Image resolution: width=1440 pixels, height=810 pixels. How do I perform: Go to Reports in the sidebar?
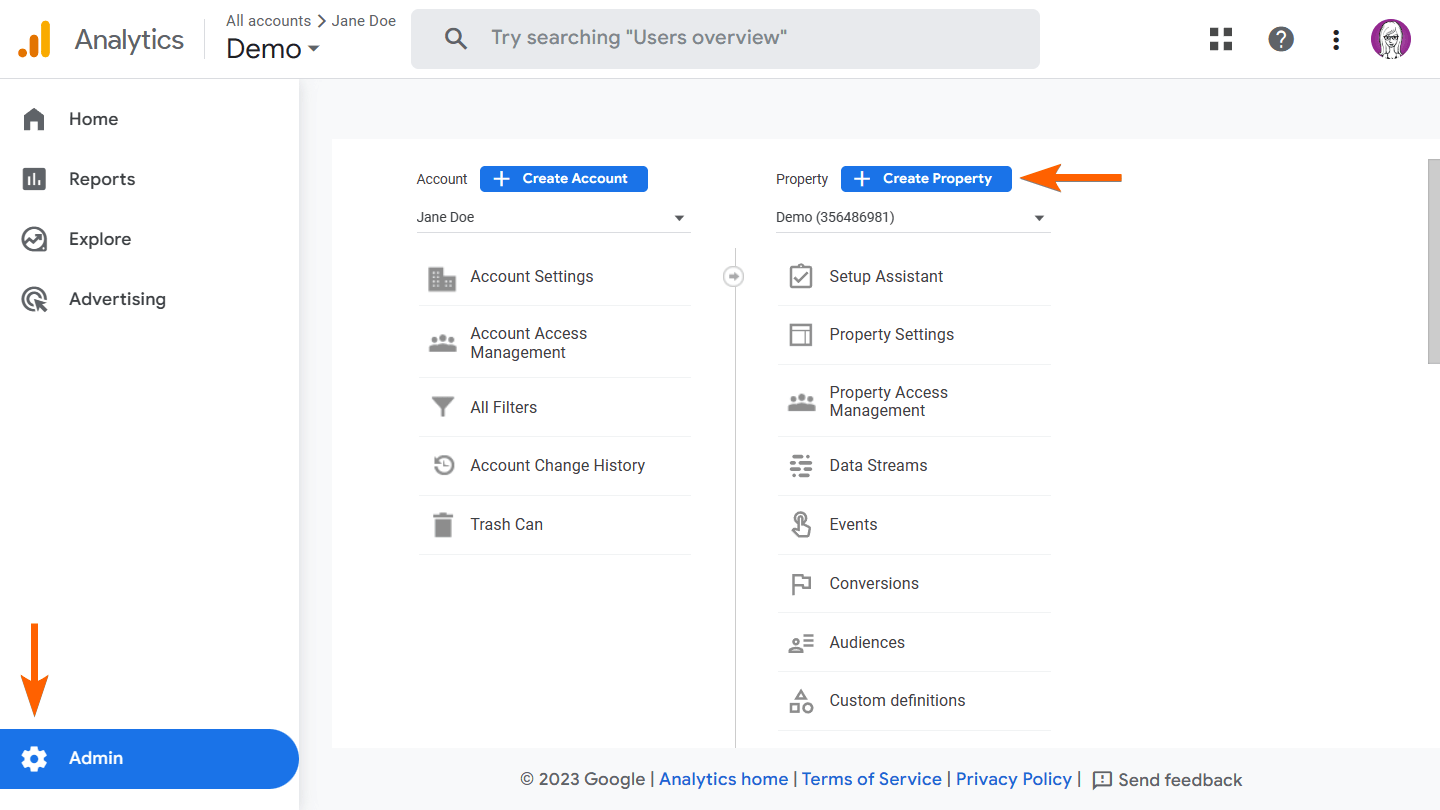click(x=102, y=179)
